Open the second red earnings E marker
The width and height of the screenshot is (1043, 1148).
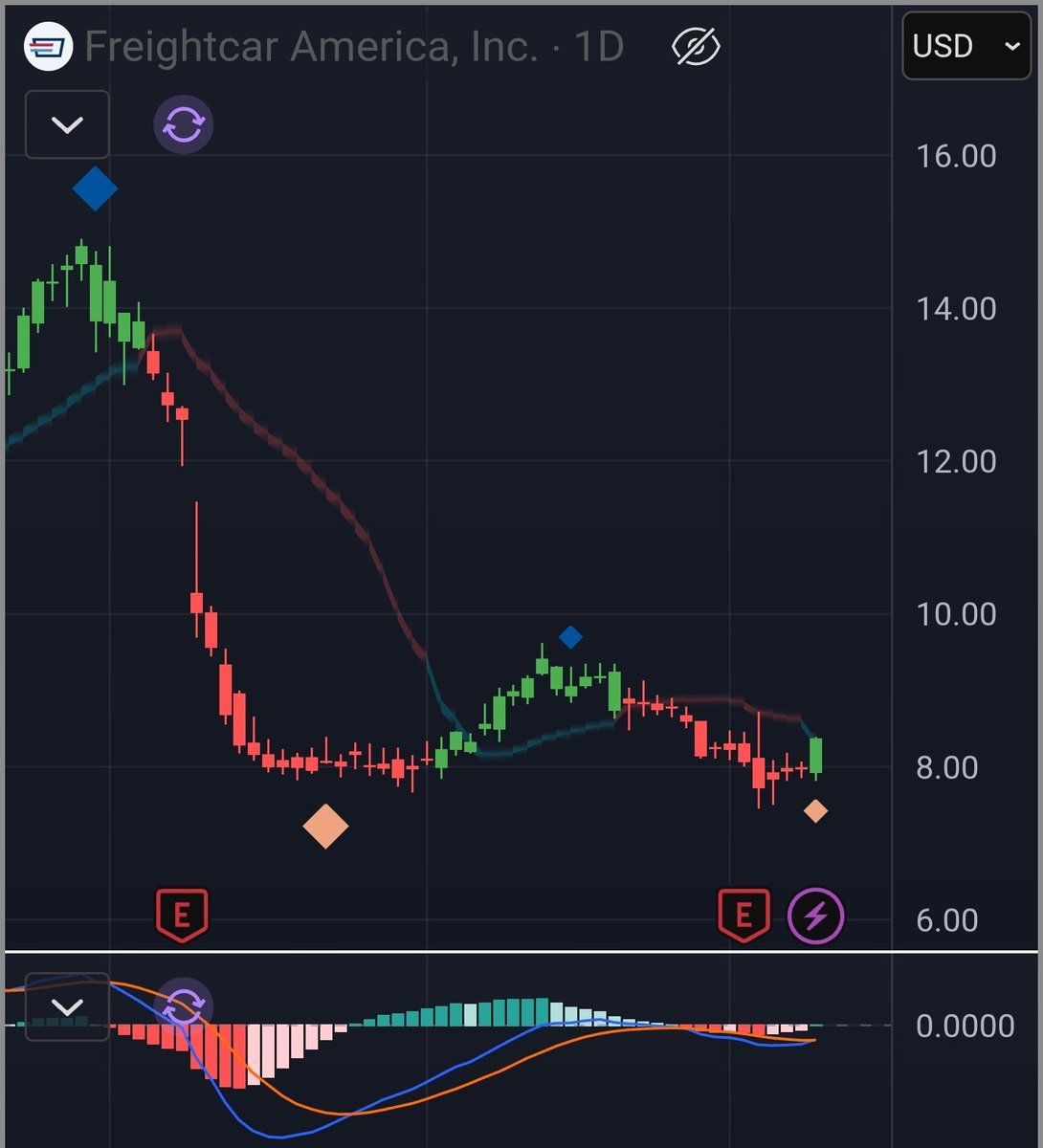pyautogui.click(x=743, y=916)
